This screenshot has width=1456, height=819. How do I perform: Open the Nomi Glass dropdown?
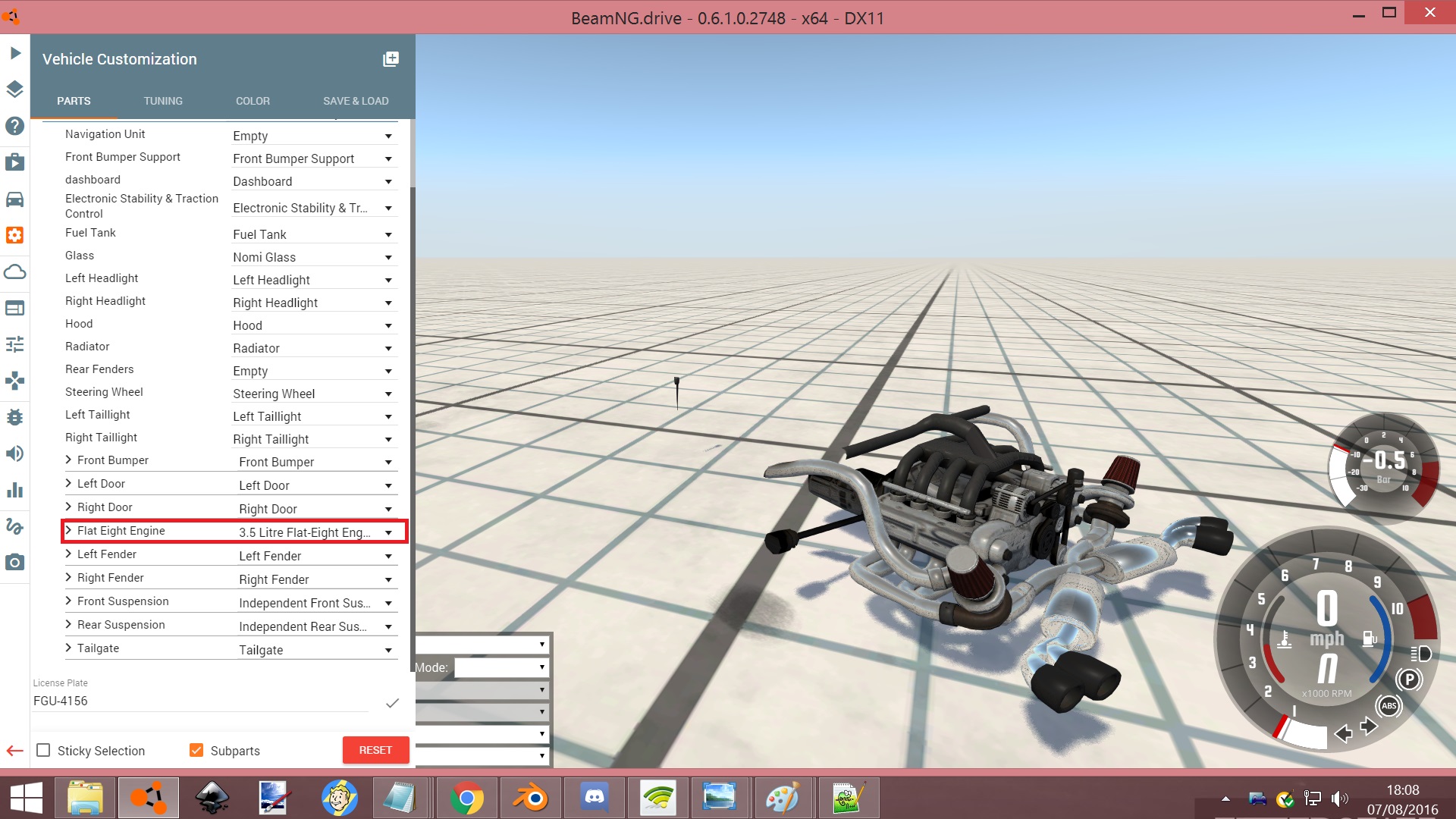[315, 257]
